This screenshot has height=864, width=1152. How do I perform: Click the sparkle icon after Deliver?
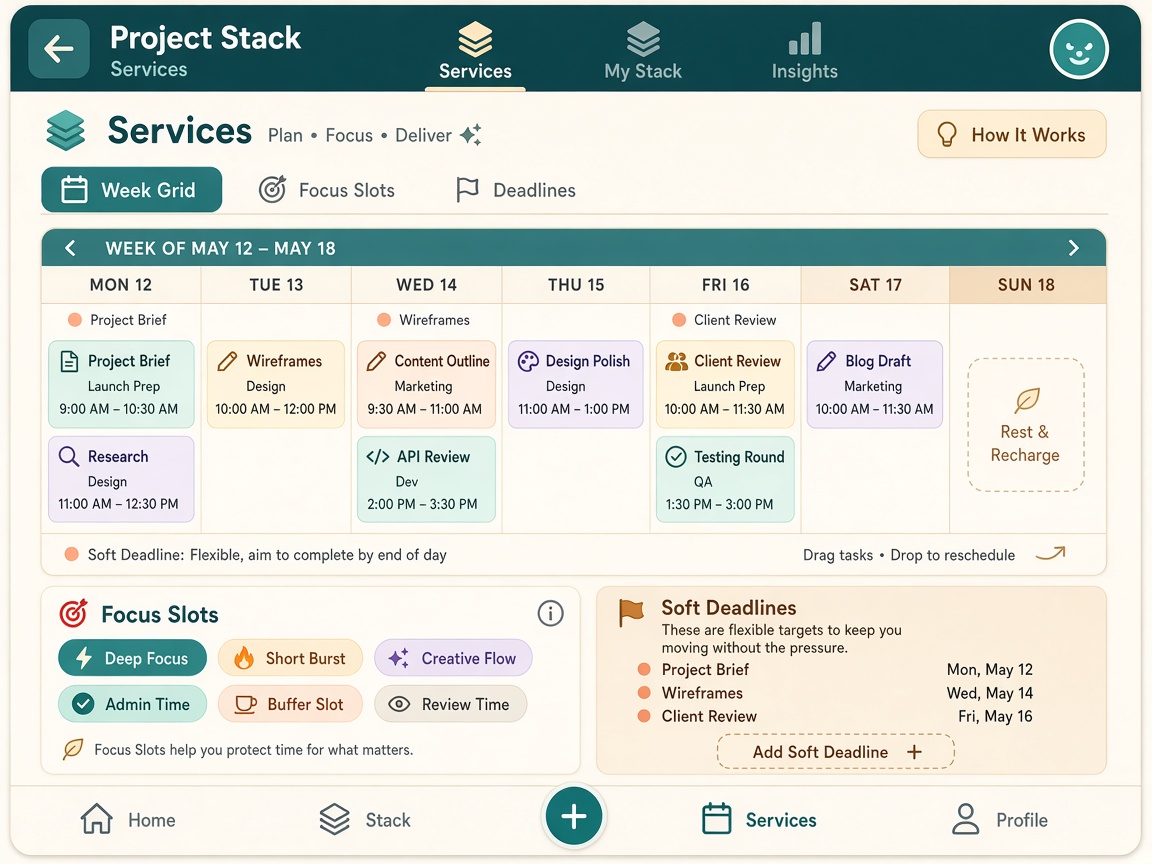[x=471, y=134]
